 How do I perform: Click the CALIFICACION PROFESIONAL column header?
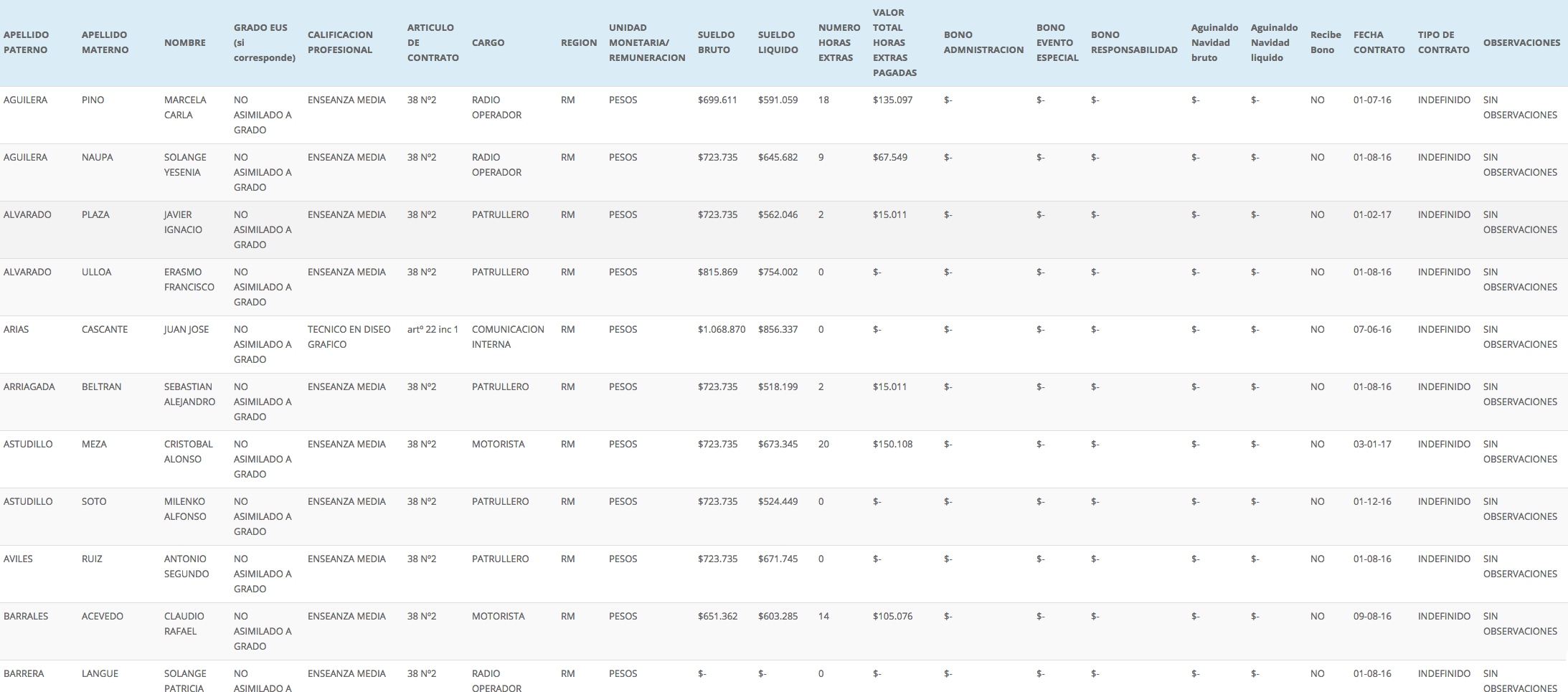pos(340,42)
